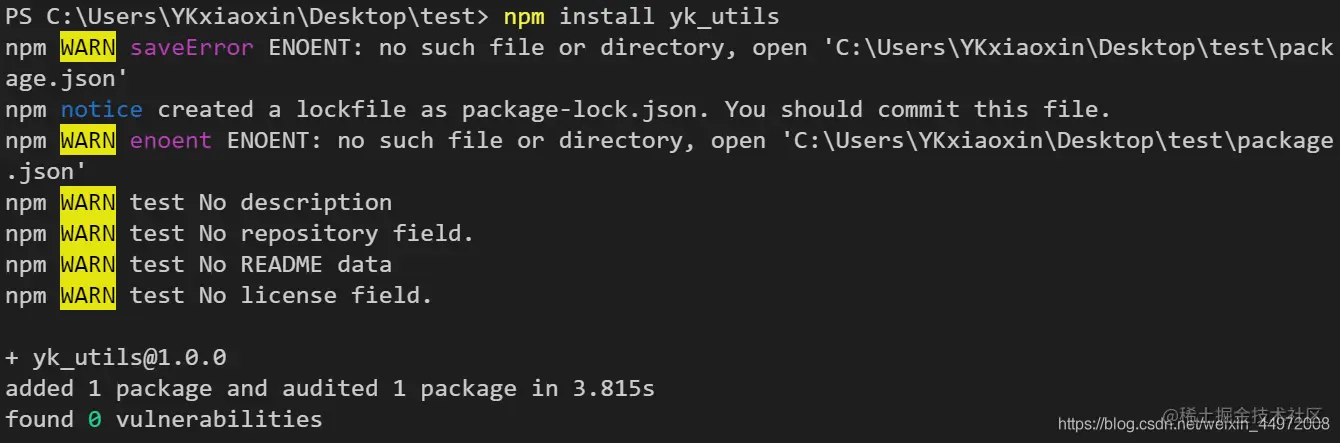Click the yellow WARN label before saveError
Viewport: 1340px width, 443px height.
pos(88,48)
